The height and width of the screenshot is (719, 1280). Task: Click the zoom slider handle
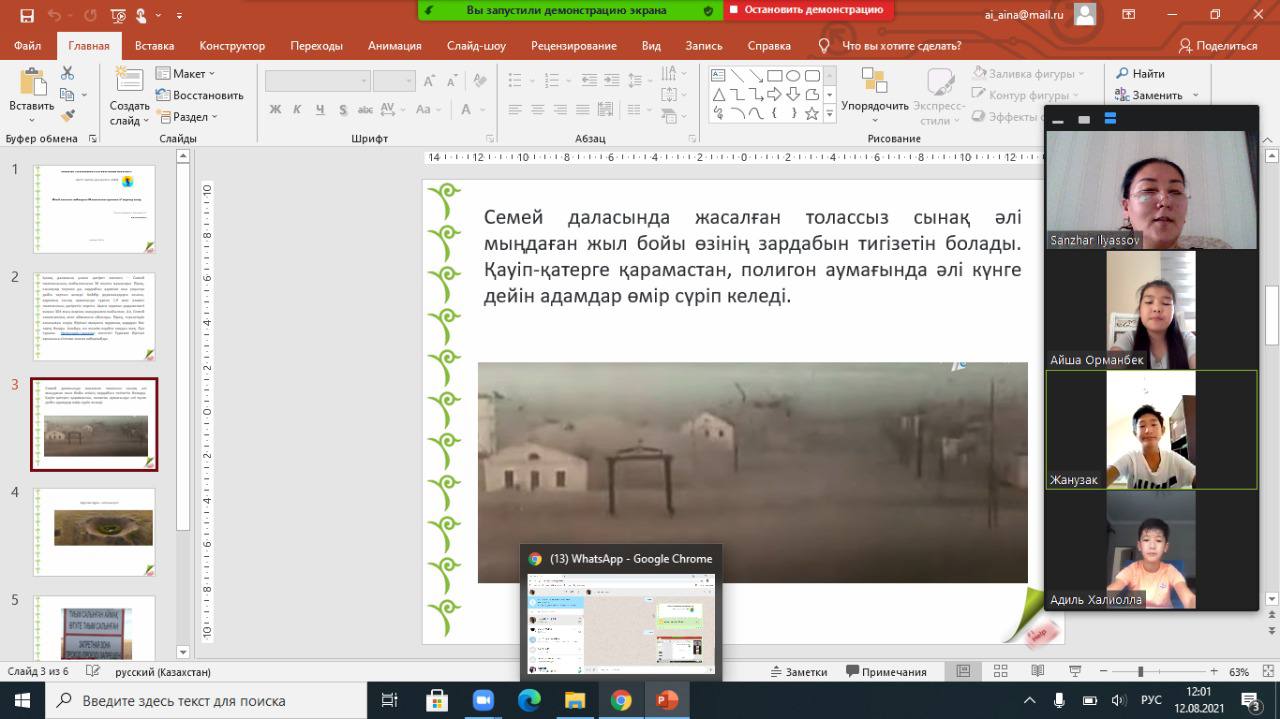click(1141, 672)
